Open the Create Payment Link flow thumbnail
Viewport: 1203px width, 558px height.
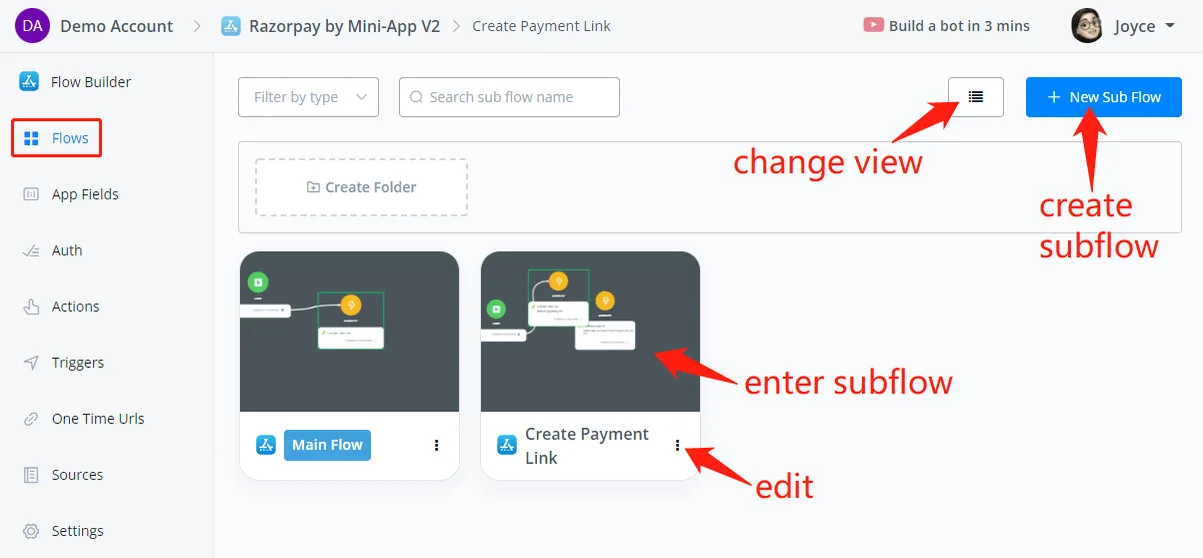(590, 332)
